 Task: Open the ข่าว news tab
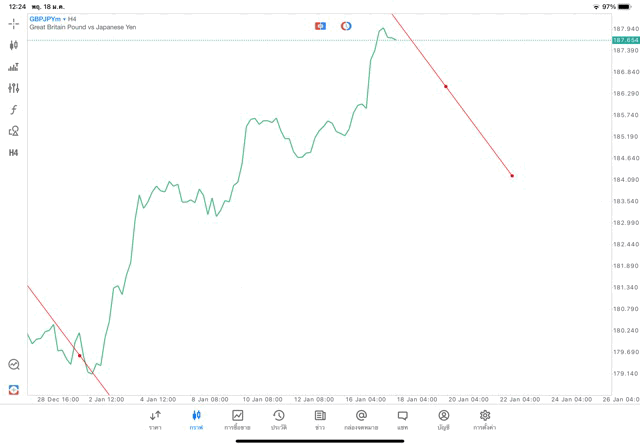[x=320, y=420]
